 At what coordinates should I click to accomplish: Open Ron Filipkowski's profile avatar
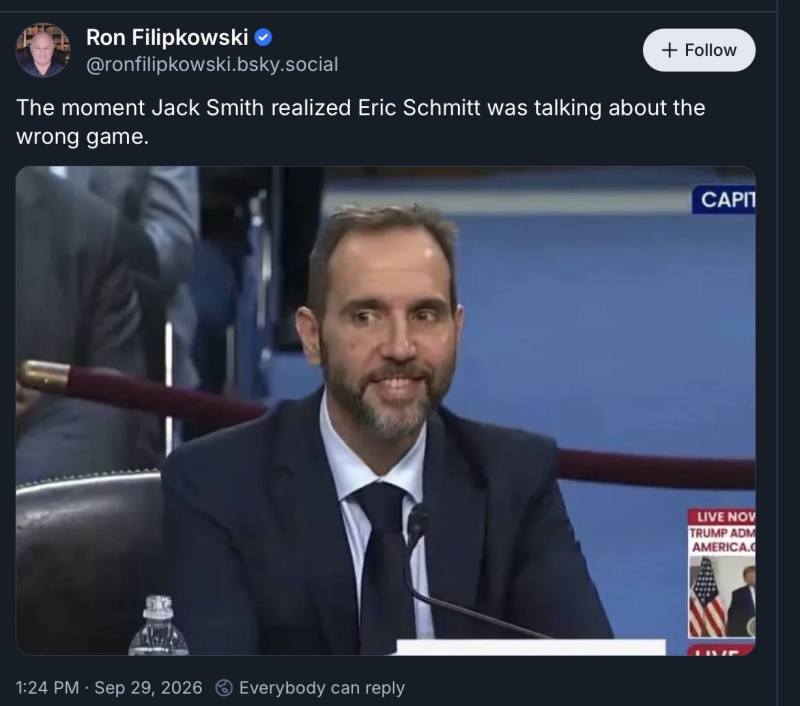(43, 50)
